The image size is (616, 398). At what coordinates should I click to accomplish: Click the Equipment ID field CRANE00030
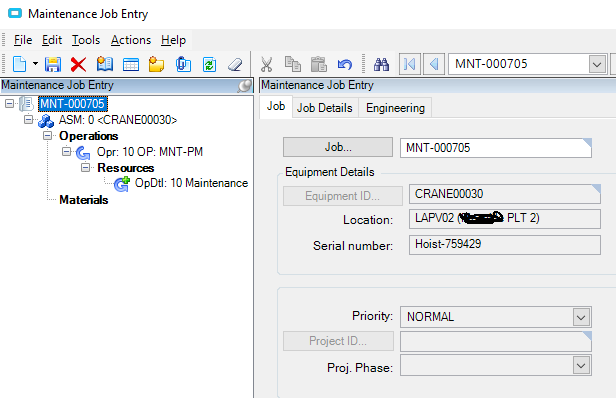(x=505, y=194)
